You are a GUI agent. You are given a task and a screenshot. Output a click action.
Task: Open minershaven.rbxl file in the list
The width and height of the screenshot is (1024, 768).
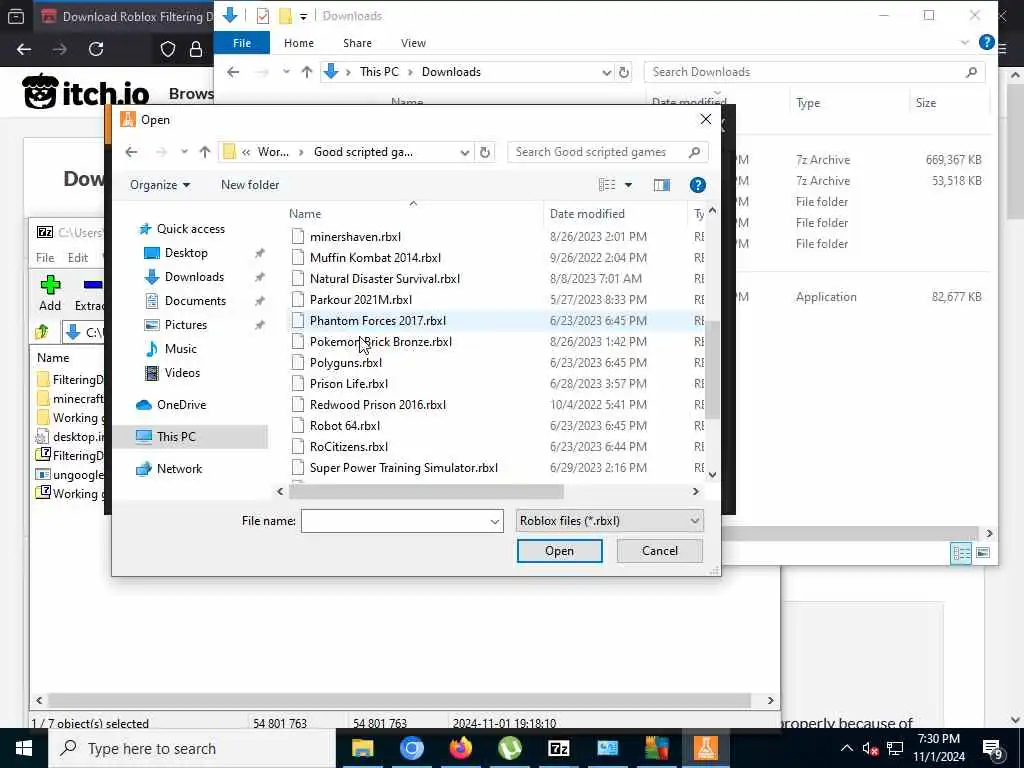pyautogui.click(x=355, y=236)
